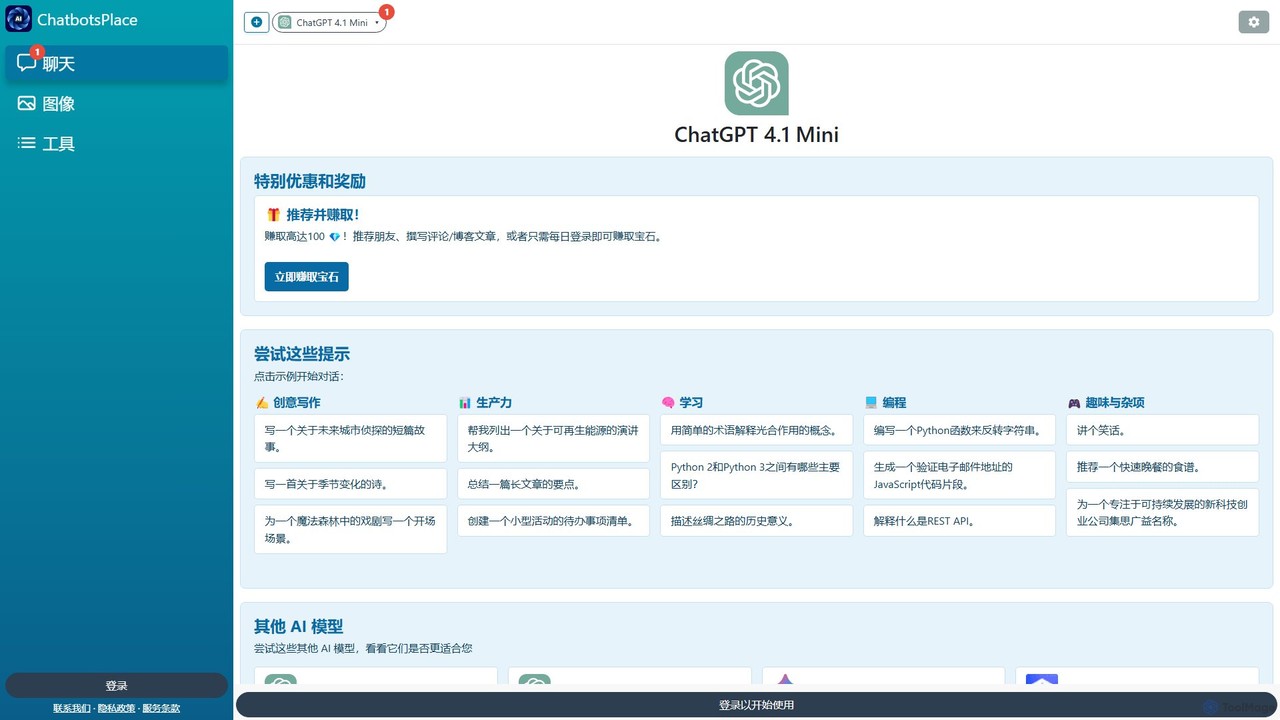This screenshot has height=720, width=1280.
Task: Open the 工具 tools section
Action: [116, 144]
